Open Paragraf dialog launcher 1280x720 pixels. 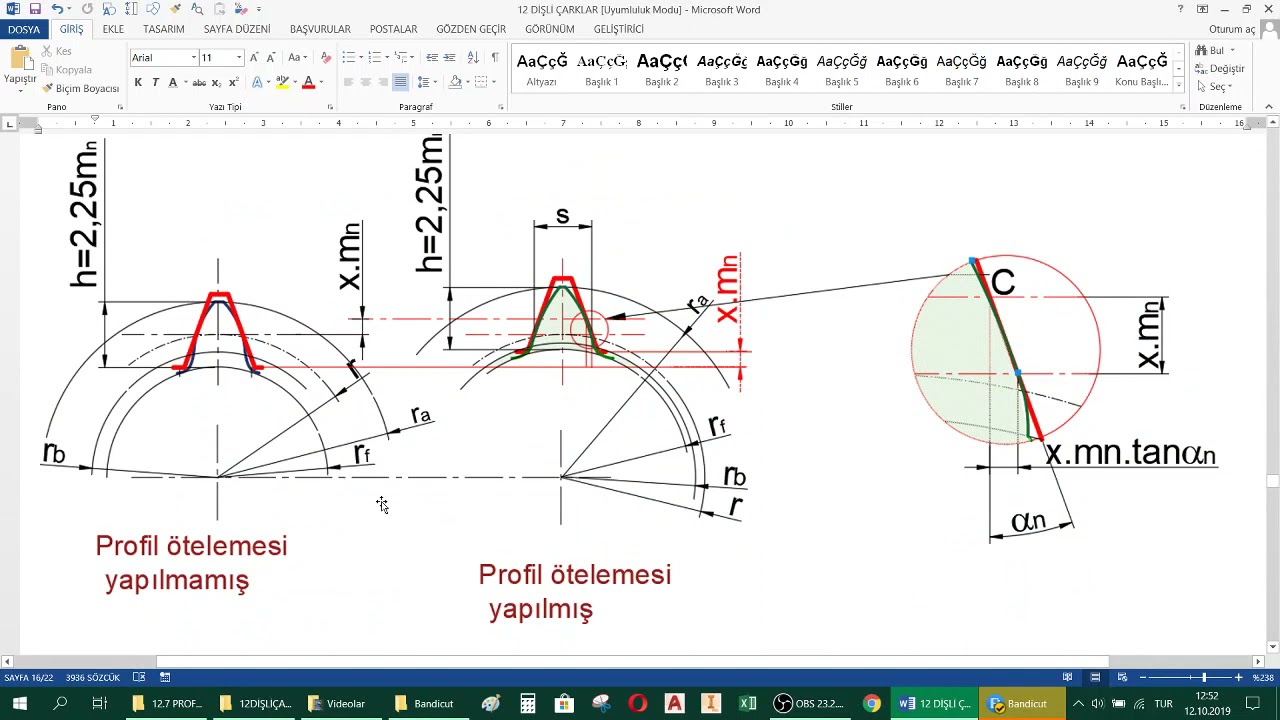(x=501, y=107)
